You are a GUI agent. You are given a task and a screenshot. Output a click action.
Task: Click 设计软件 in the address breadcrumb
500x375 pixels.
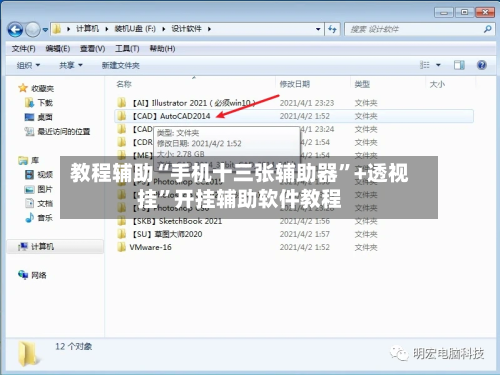186,29
